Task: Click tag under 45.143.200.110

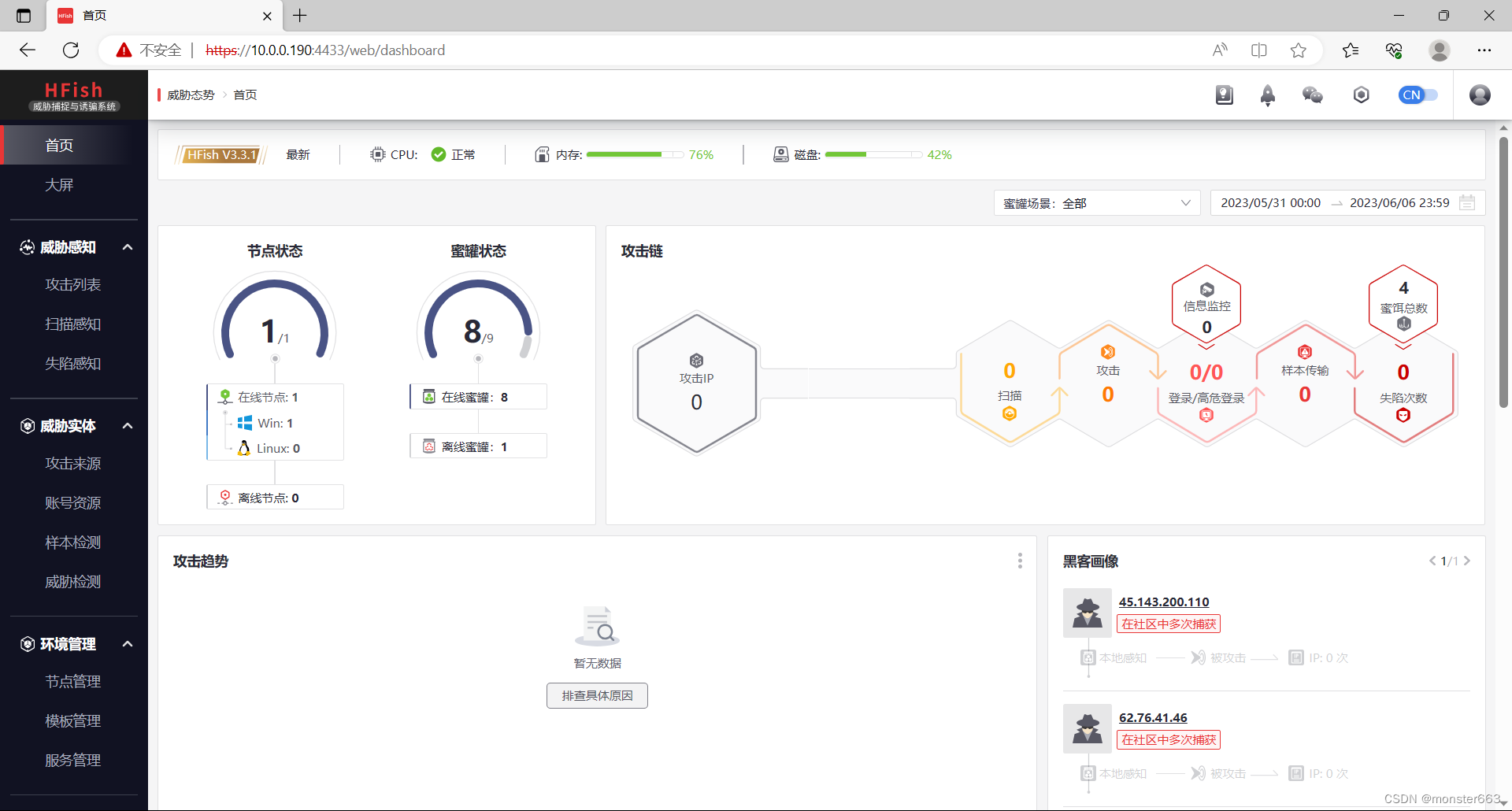Action: 1169,624
